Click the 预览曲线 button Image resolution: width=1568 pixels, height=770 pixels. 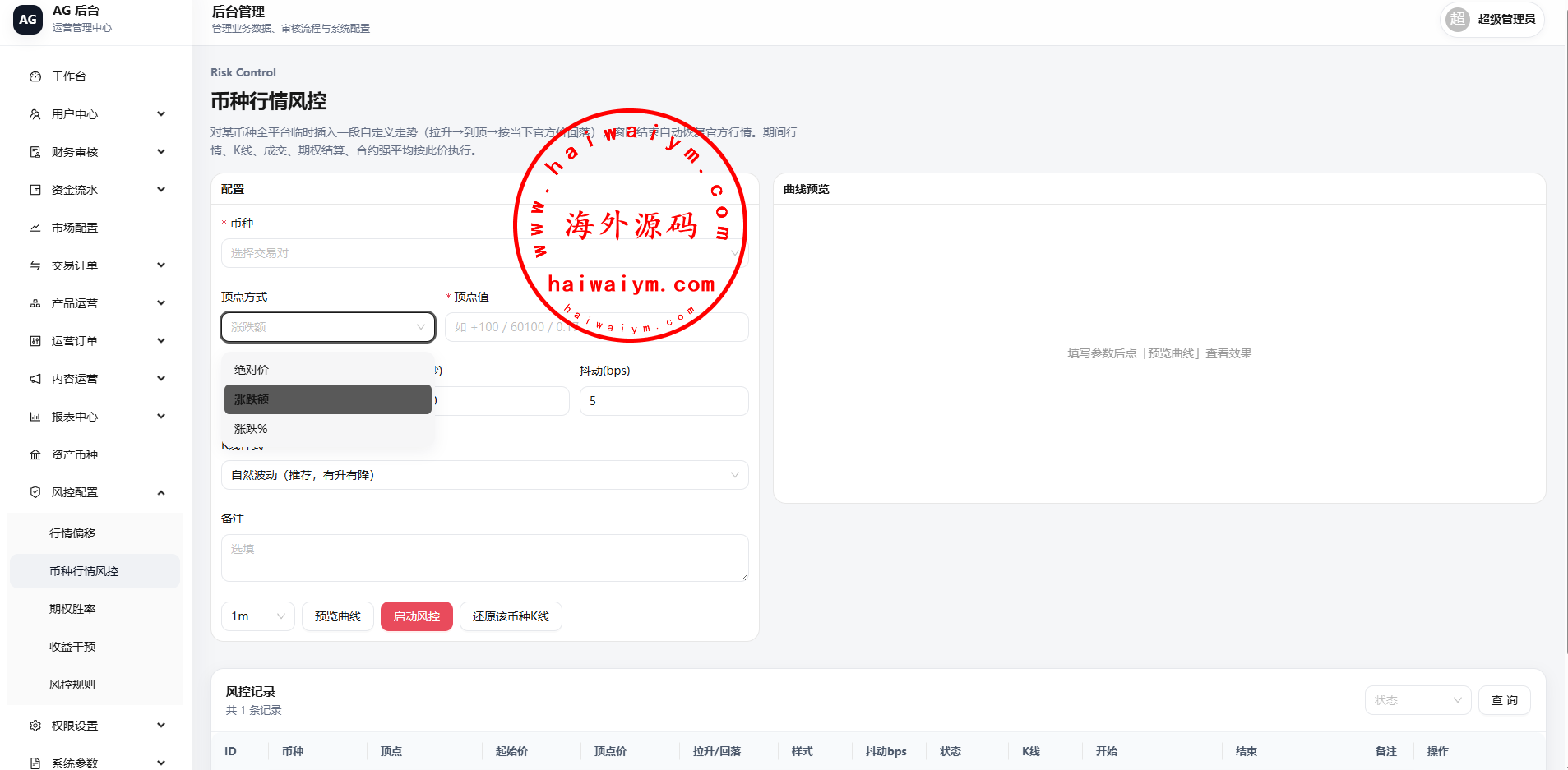click(338, 616)
